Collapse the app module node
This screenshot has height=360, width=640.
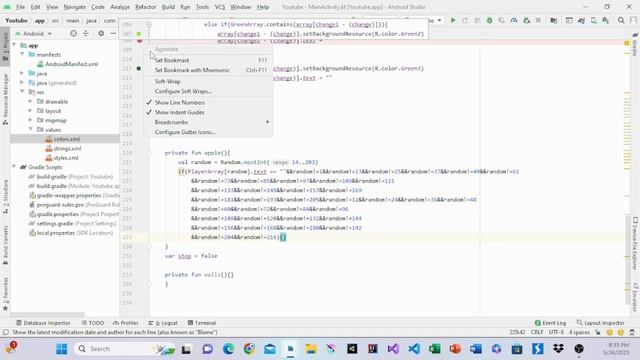15,45
